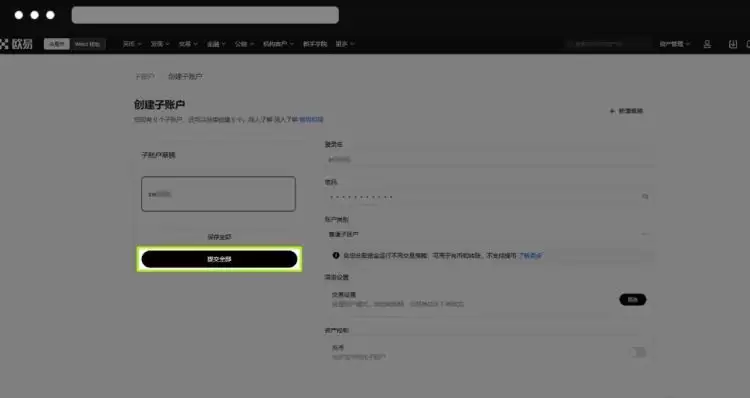Viewport: 750px width, 398px height.
Task: Click the 提交全部 button
Action: (220, 259)
